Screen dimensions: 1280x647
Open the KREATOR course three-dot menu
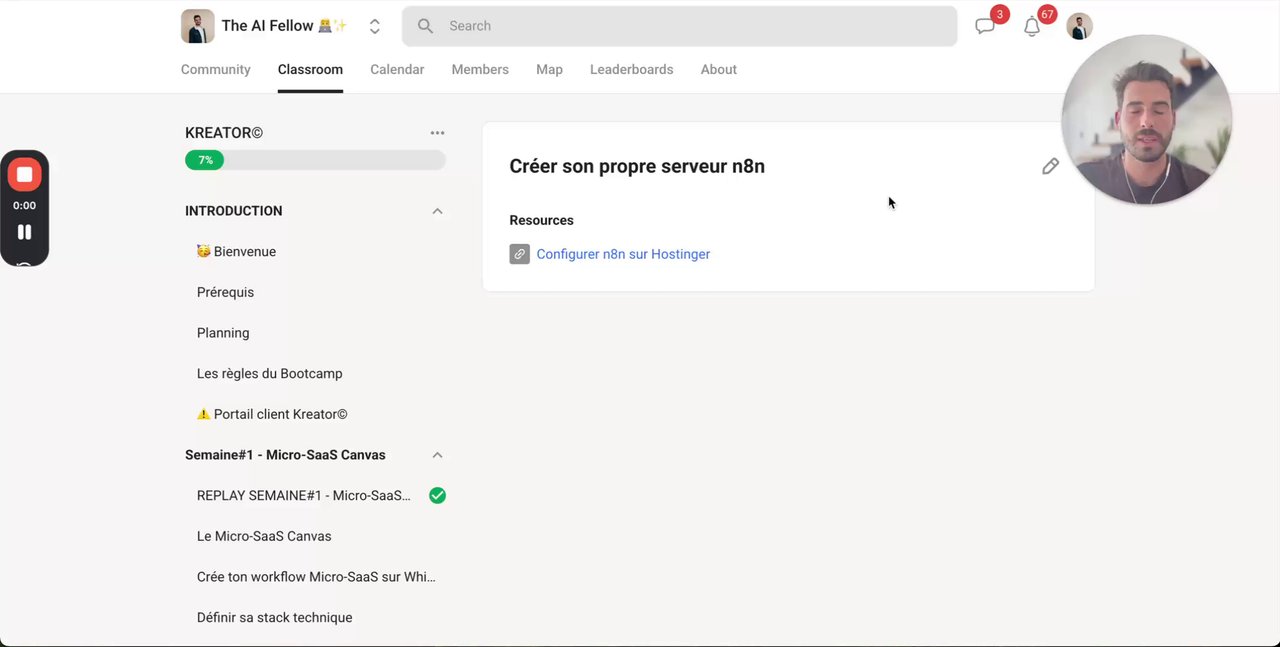click(437, 133)
